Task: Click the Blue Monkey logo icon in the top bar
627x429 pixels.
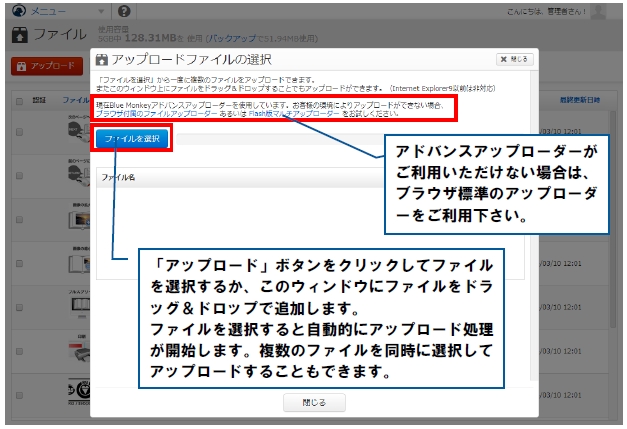Action: (19, 11)
